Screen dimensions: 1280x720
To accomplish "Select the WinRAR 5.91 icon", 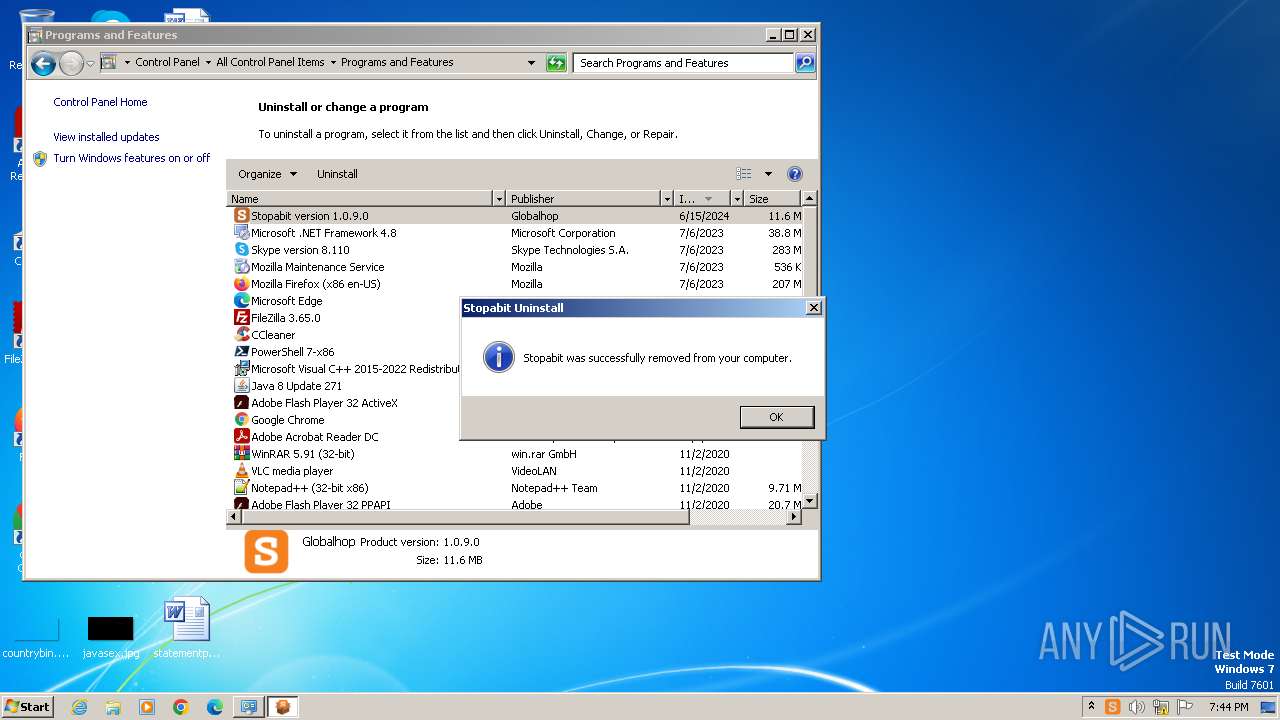I will pyautogui.click(x=241, y=454).
